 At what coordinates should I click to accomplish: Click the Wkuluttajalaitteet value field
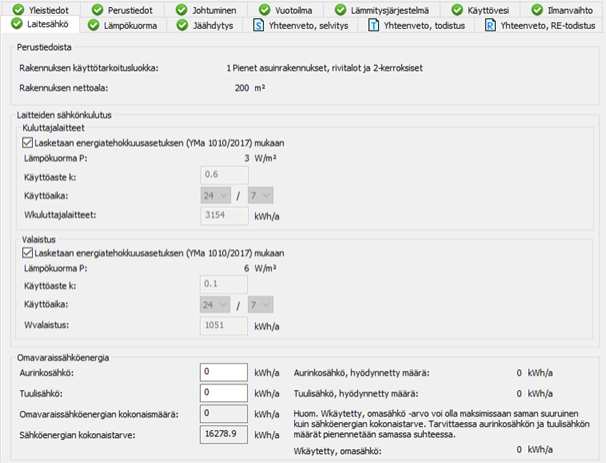[x=224, y=216]
